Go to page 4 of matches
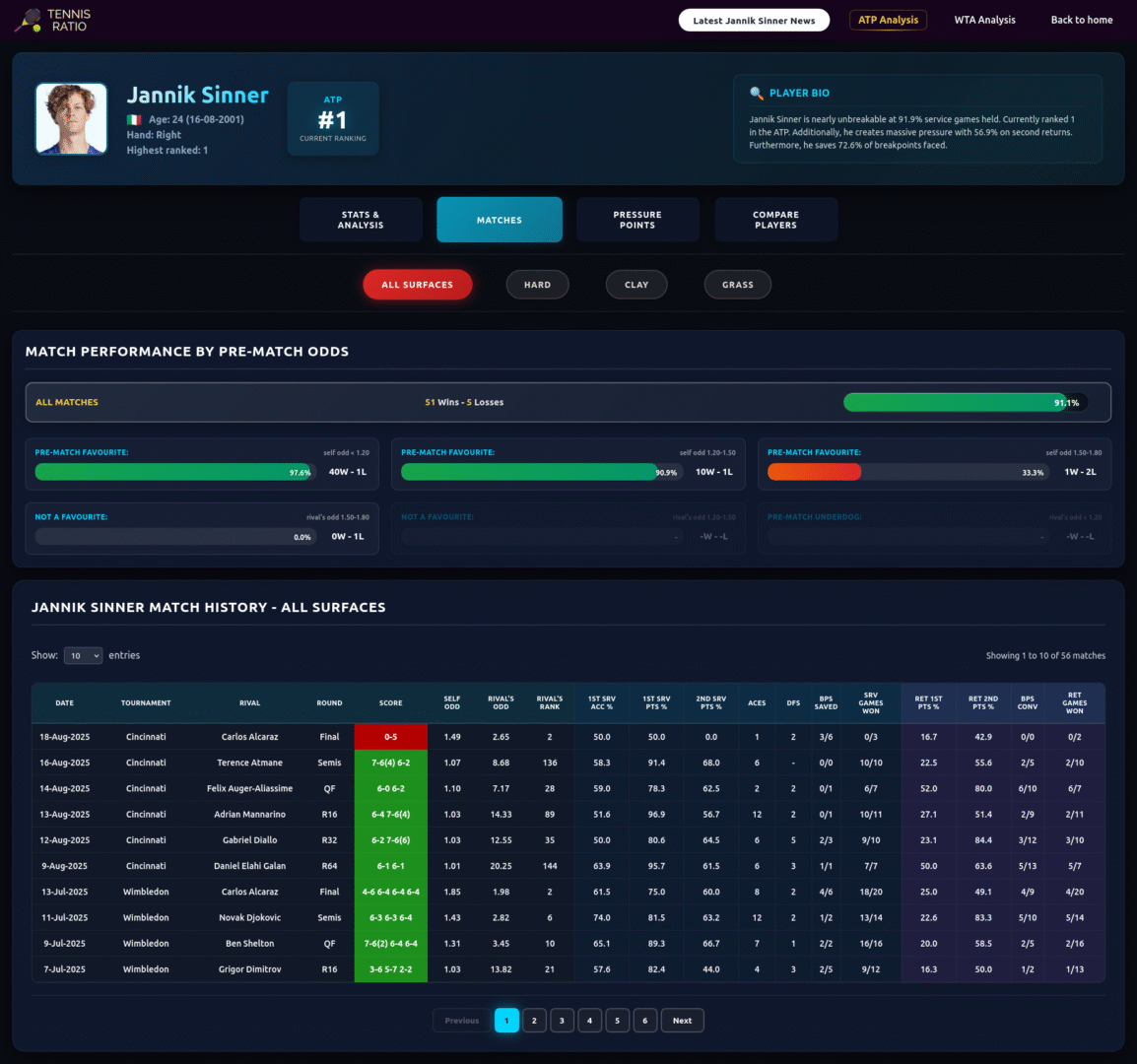This screenshot has height=1064, width=1137. pyautogui.click(x=589, y=1021)
